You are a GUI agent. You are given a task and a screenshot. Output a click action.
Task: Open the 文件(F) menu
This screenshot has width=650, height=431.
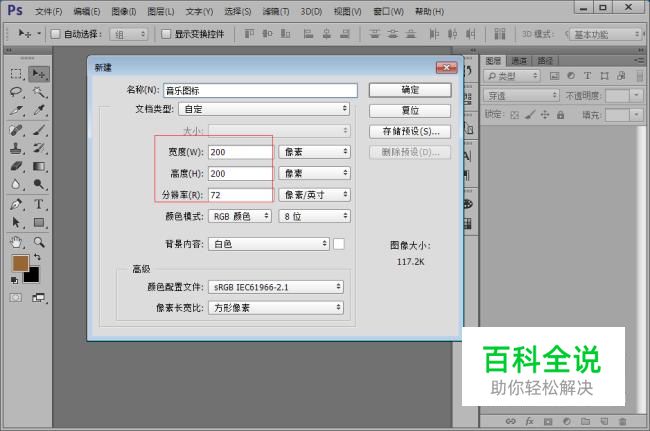point(49,12)
